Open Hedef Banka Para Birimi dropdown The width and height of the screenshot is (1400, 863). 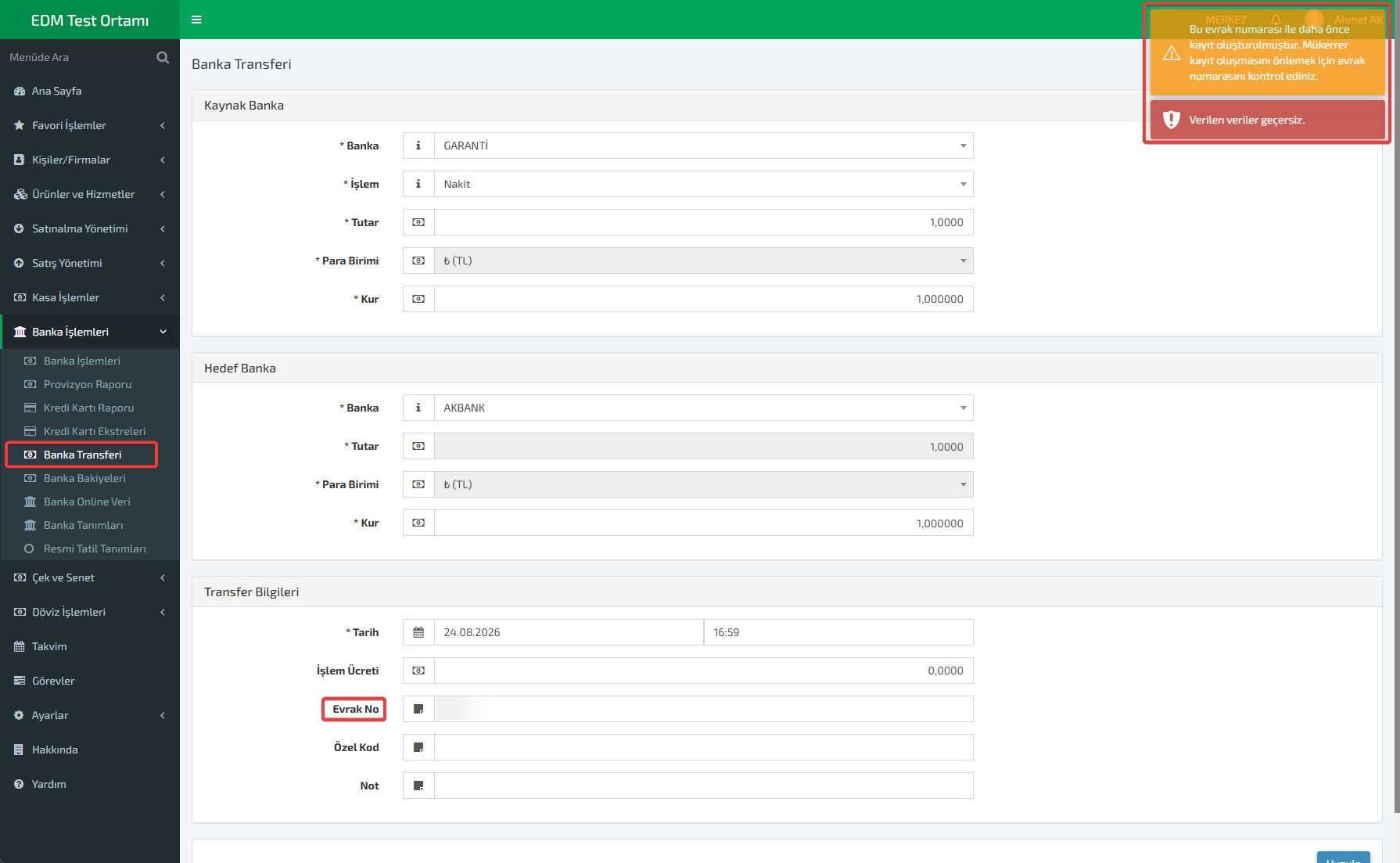(x=704, y=484)
